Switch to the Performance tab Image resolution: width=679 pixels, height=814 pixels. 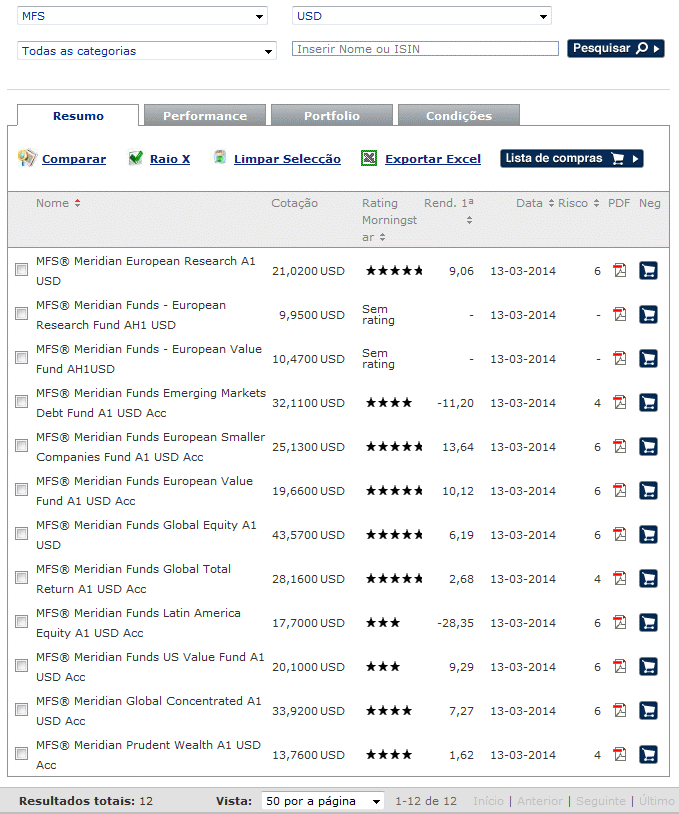click(205, 115)
